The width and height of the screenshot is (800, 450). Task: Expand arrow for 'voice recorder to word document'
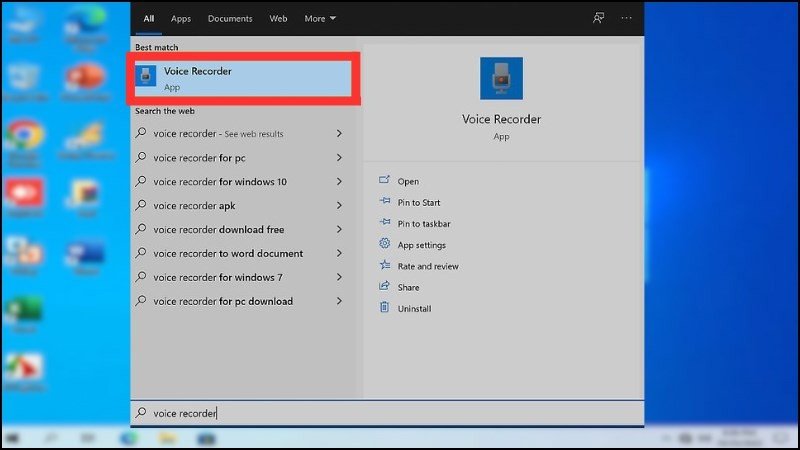pyautogui.click(x=339, y=254)
